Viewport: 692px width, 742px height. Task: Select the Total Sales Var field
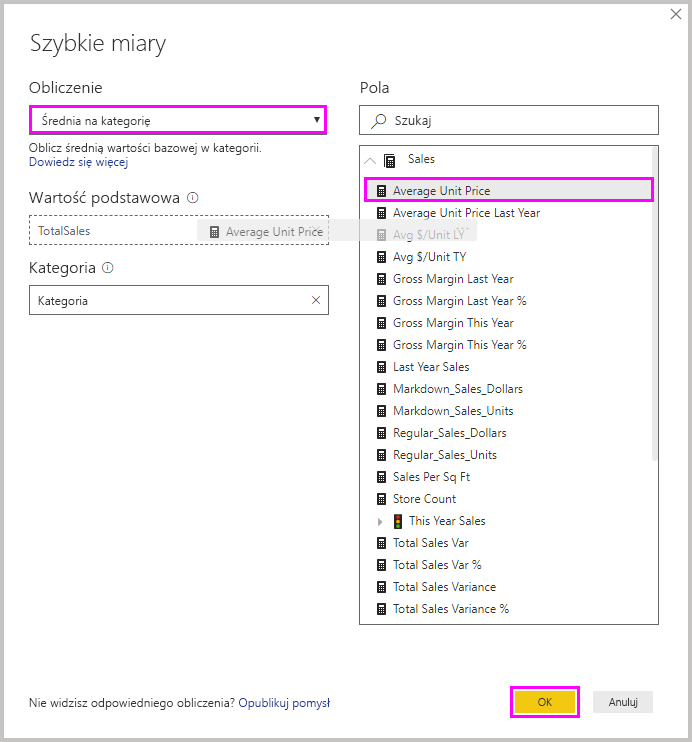[431, 543]
